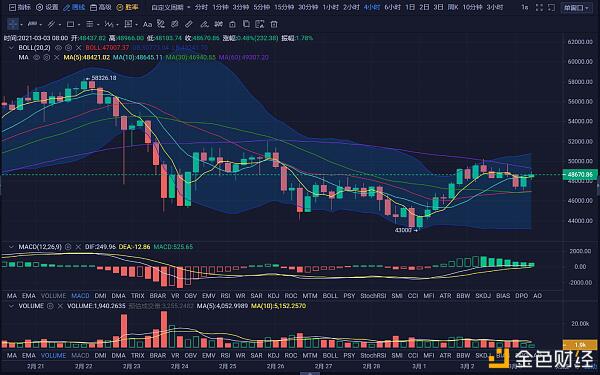Select the position measurement tool
The image size is (600, 375).
coord(128,24)
